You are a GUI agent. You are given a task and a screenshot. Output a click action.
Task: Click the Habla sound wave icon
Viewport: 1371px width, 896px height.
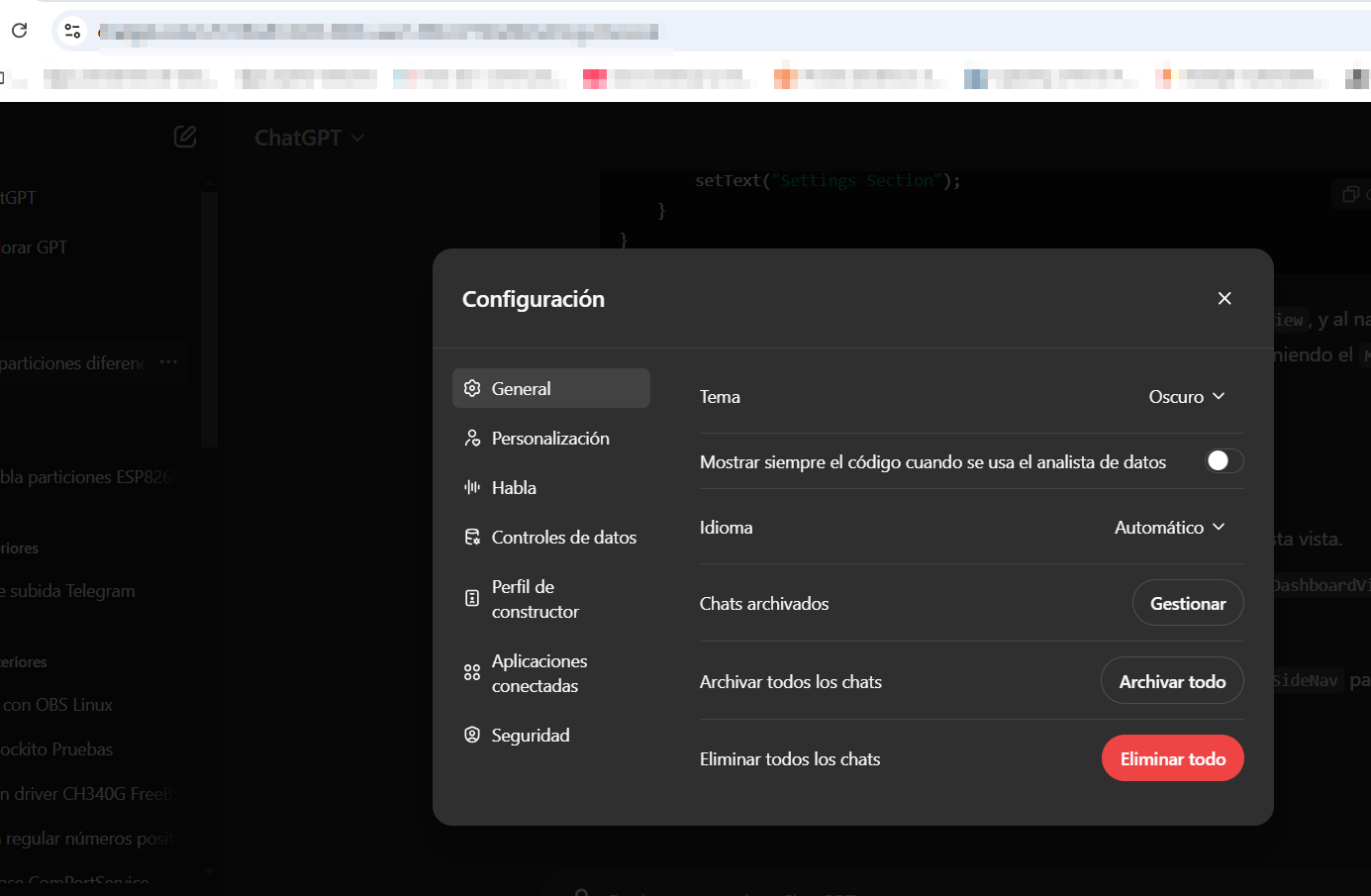[x=472, y=487]
